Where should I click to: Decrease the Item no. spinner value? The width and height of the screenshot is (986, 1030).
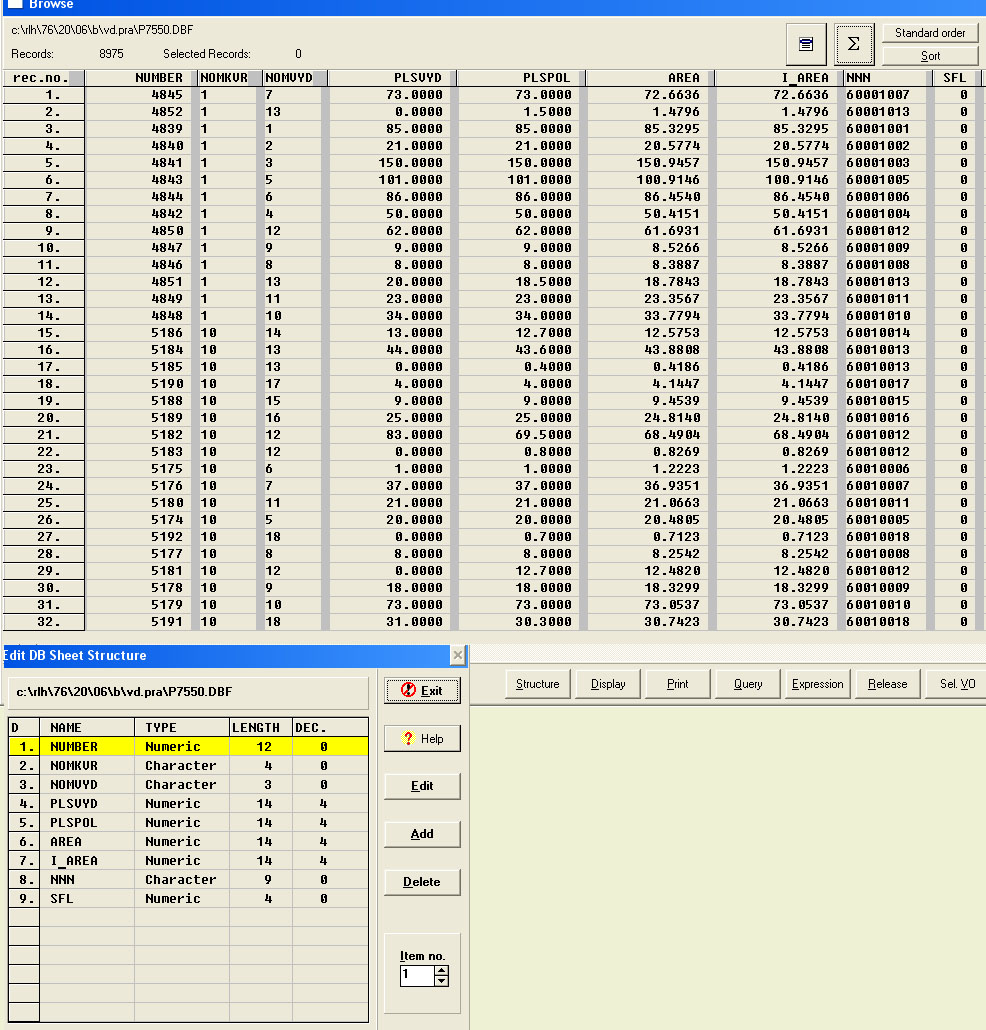(x=441, y=981)
